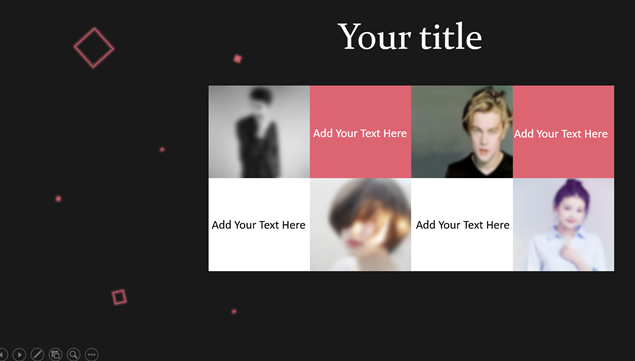This screenshot has width=635, height=361.
Task: Click pink text cell above purple-haired woman photo
Action: point(563,132)
